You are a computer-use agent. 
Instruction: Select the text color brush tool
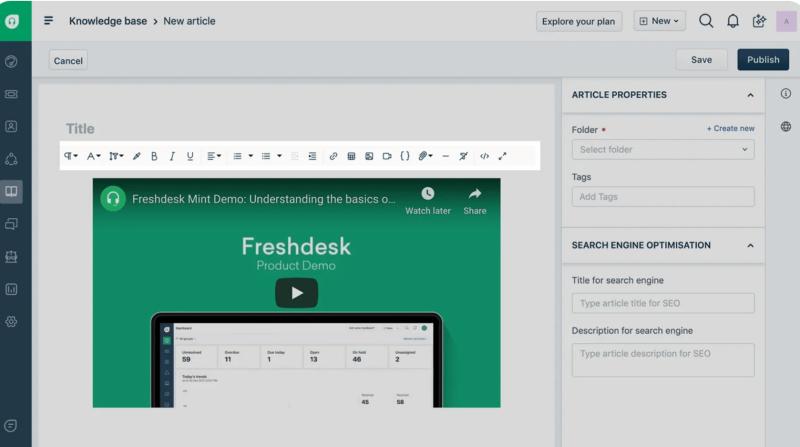[x=136, y=156]
